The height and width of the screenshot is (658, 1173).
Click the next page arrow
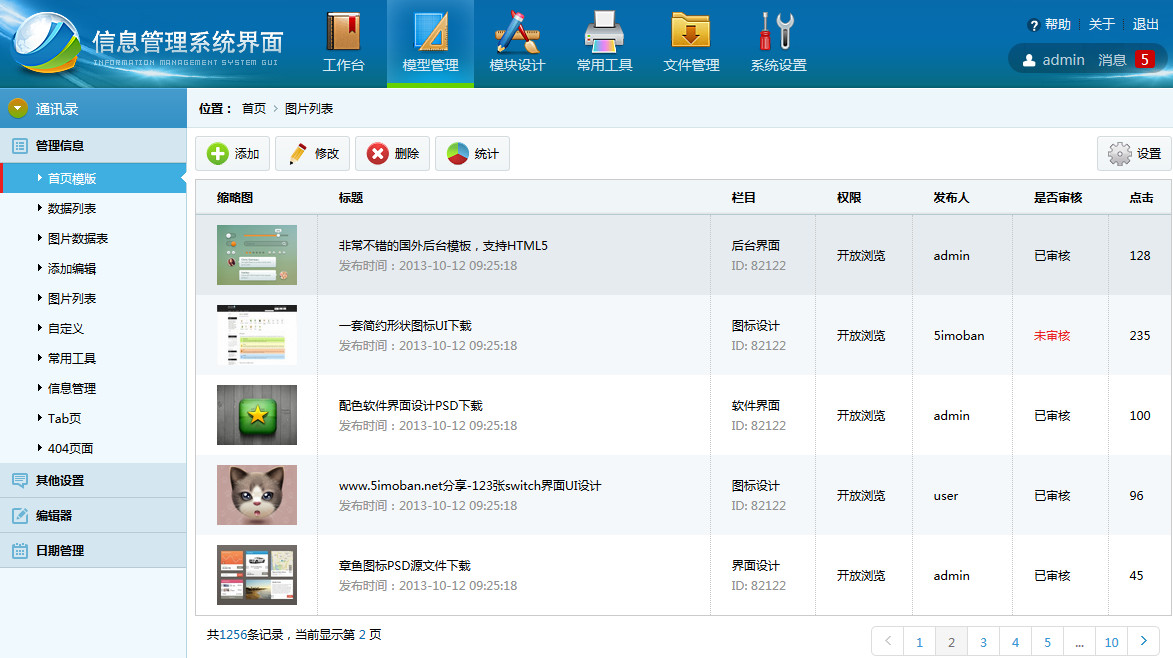coord(1143,641)
